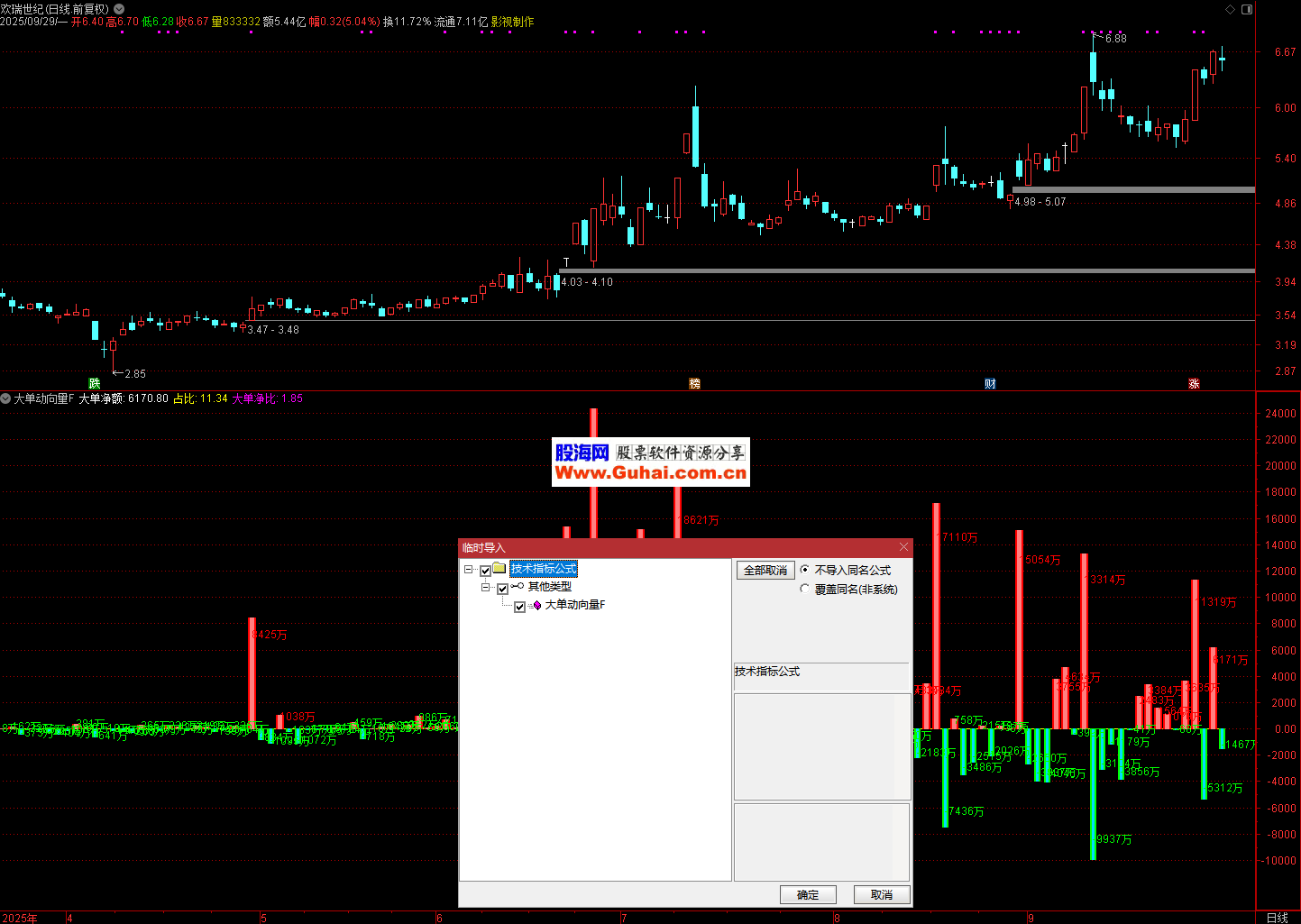Open dropdown arrow beside 大单动向量F indicator

[5, 398]
